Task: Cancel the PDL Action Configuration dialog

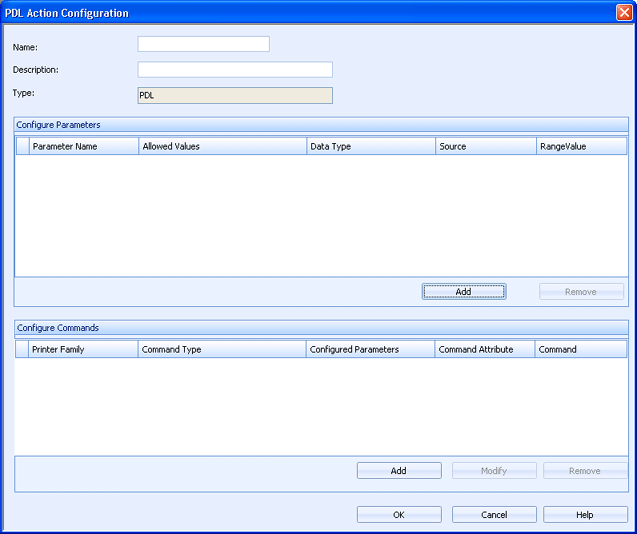Action: coord(494,514)
